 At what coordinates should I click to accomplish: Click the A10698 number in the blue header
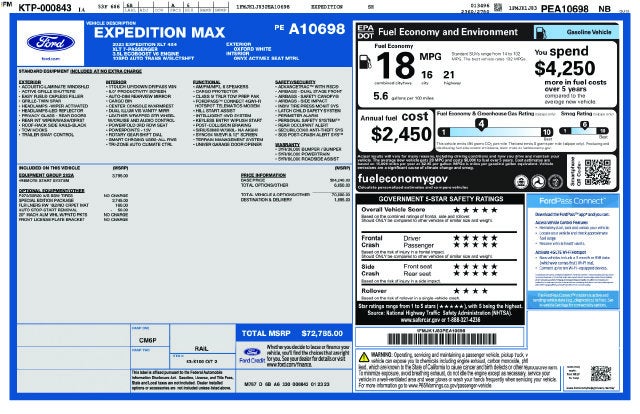(x=317, y=29)
